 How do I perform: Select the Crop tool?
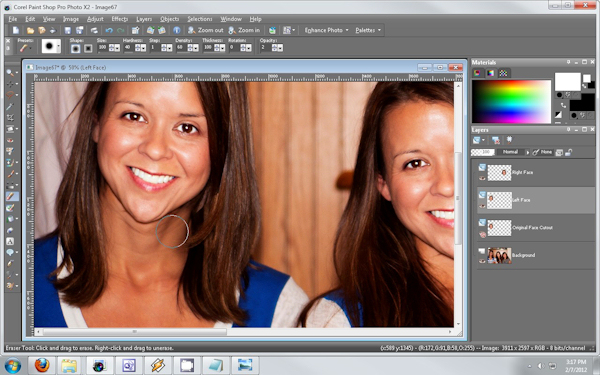click(x=10, y=117)
